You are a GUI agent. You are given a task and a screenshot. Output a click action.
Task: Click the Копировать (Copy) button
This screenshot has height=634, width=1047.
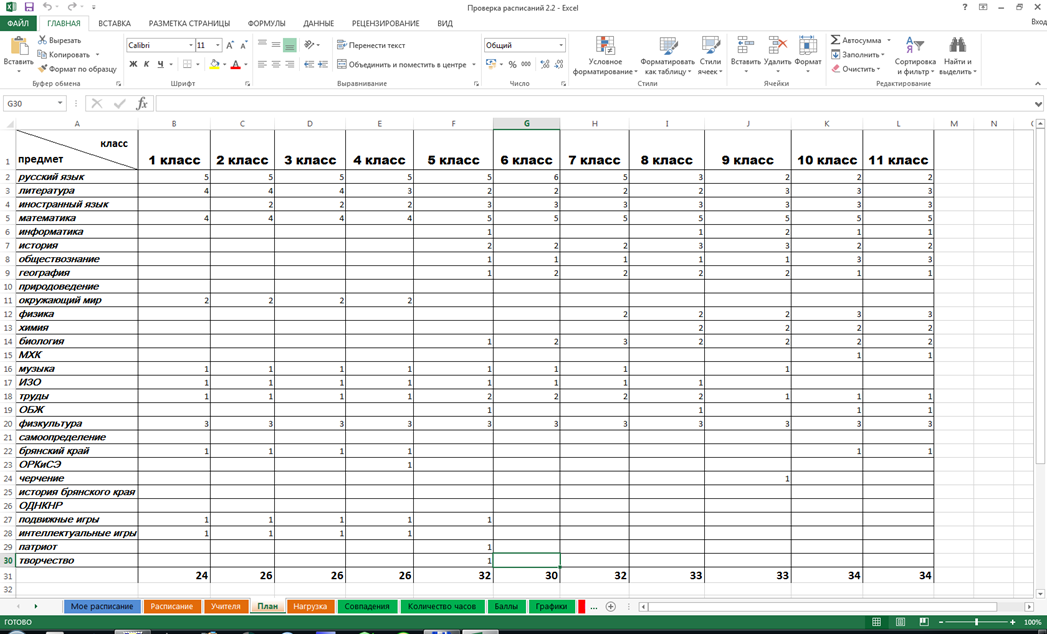point(64,55)
